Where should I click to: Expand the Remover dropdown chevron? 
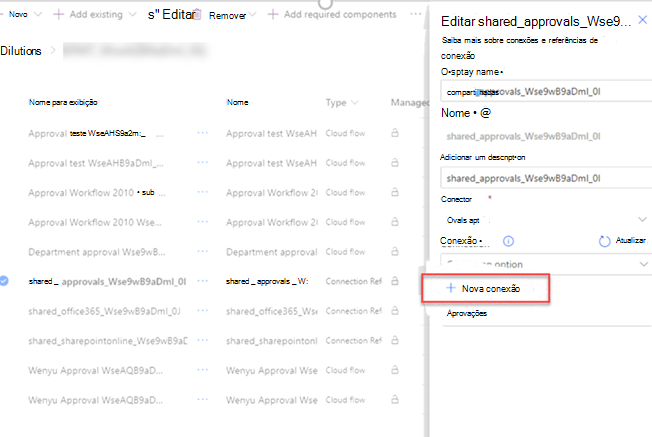click(x=252, y=15)
